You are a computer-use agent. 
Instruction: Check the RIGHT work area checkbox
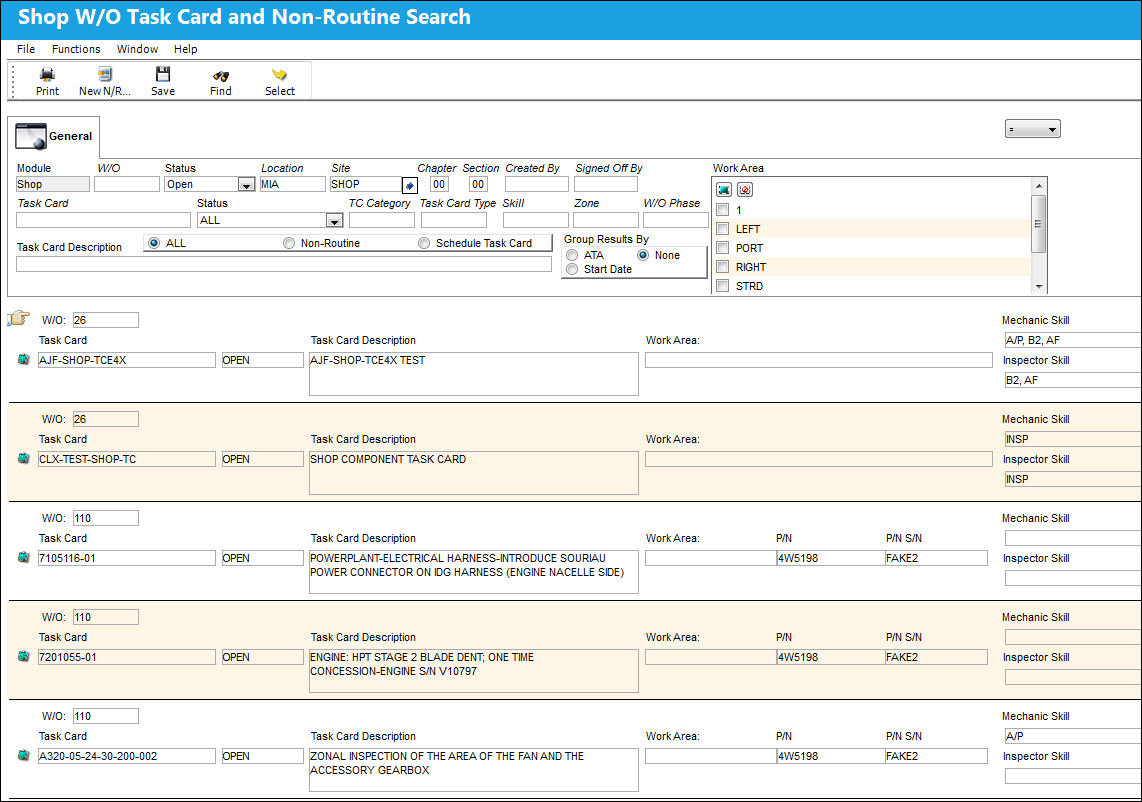[723, 267]
